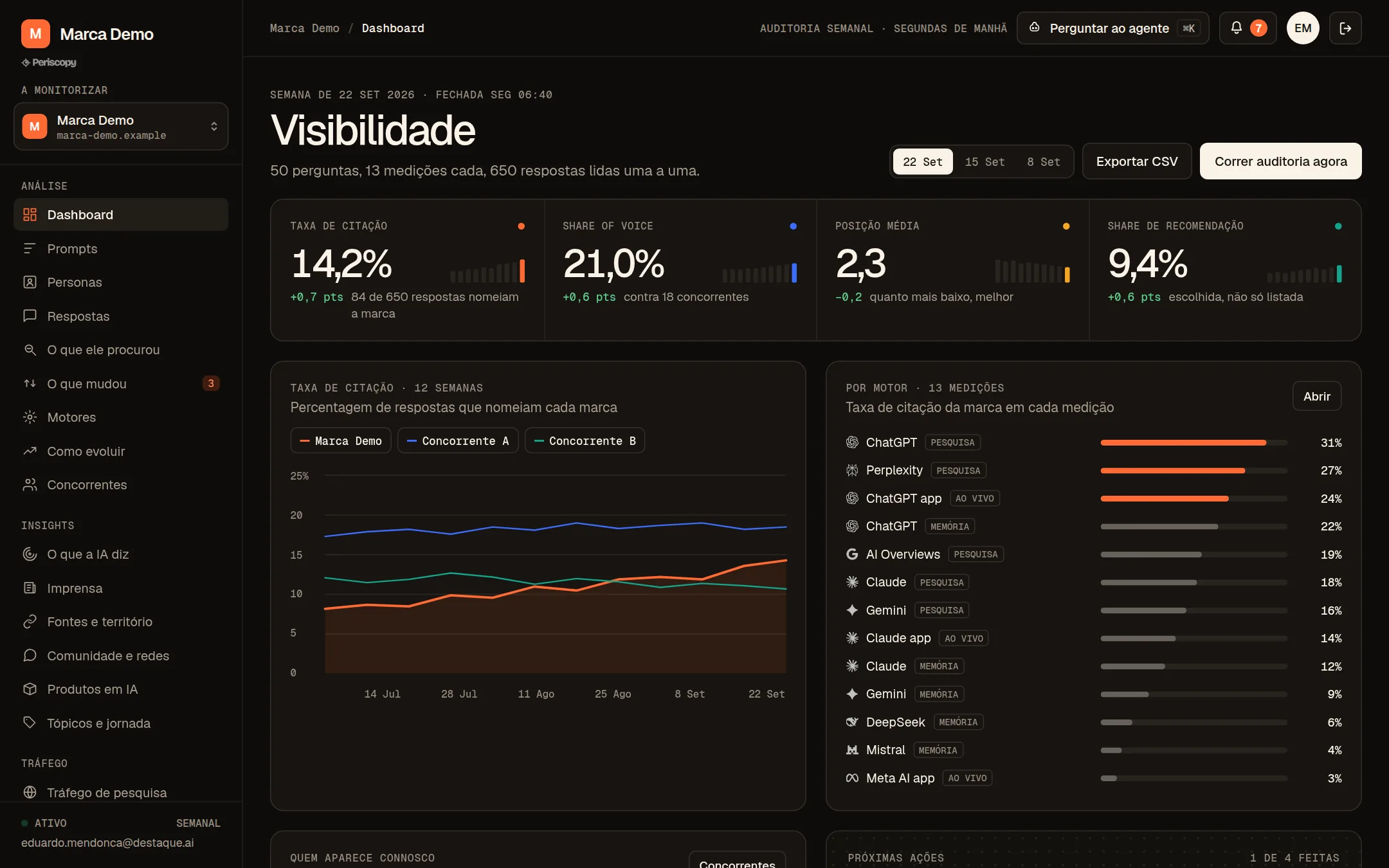1389x868 pixels.
Task: Open the Fontes e território link icon
Action: click(x=30, y=622)
